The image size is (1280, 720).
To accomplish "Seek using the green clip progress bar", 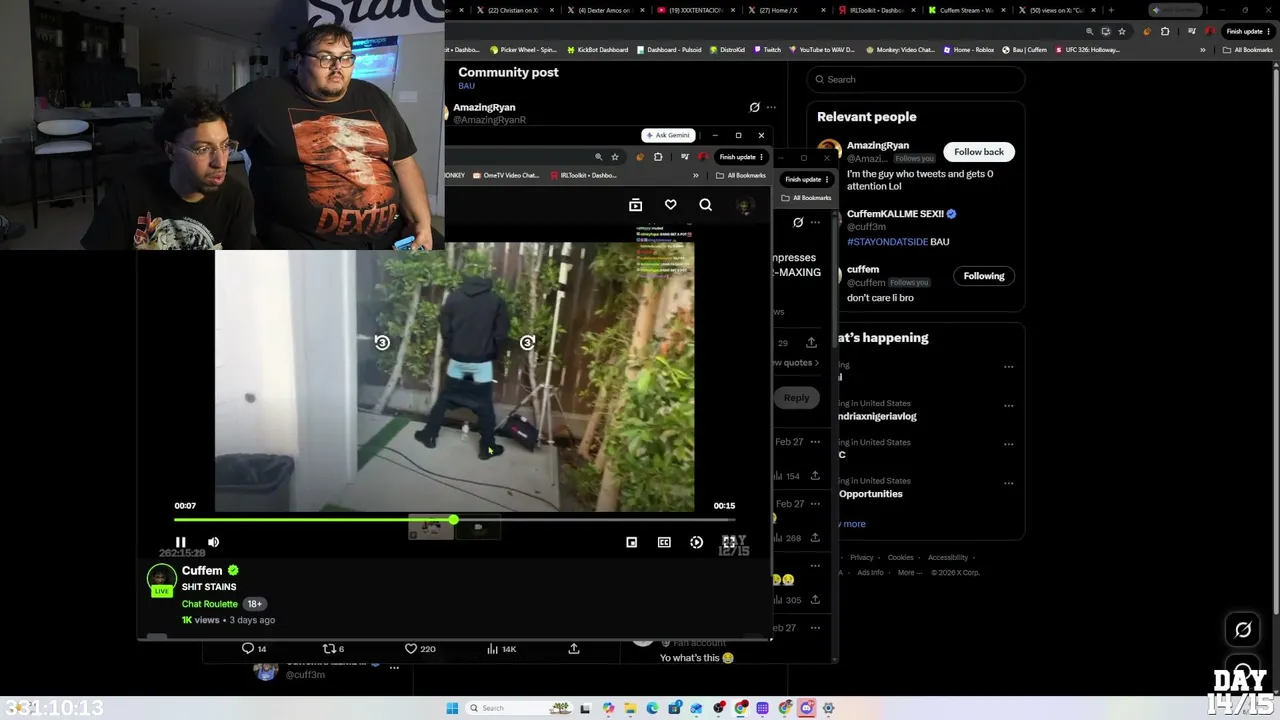I will point(454,520).
